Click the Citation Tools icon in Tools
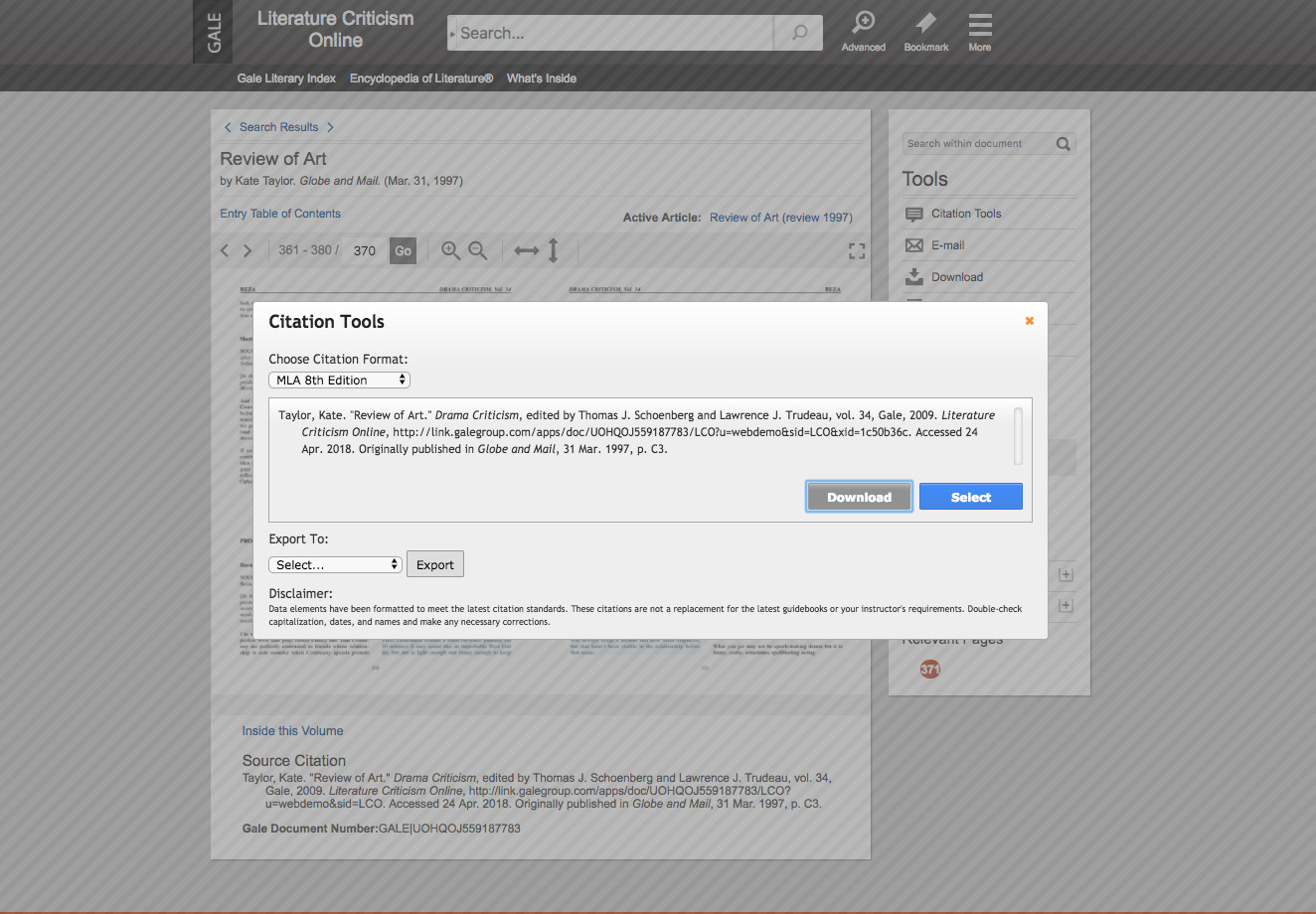 click(x=914, y=214)
